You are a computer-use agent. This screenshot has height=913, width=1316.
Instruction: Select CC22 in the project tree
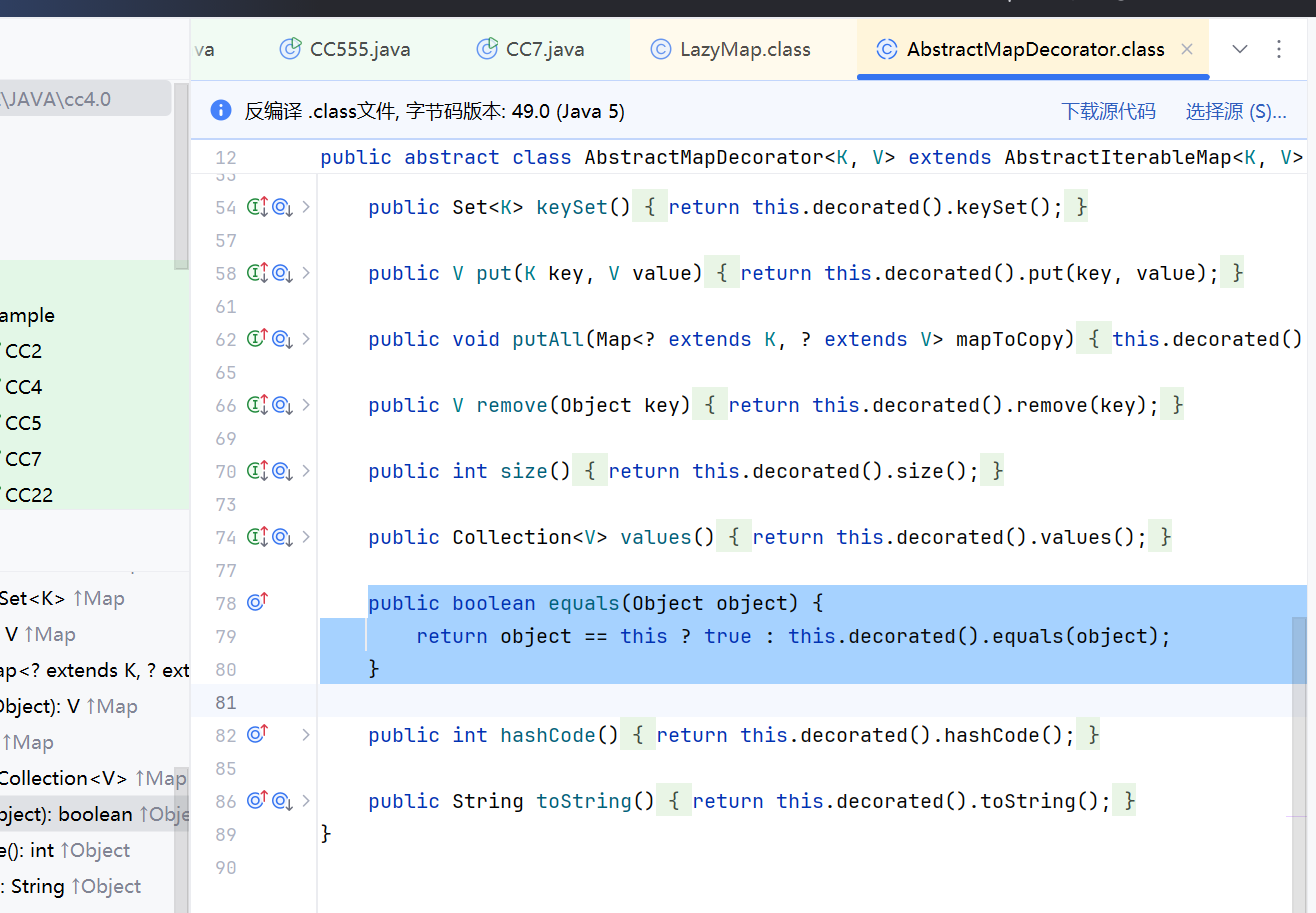point(29,495)
